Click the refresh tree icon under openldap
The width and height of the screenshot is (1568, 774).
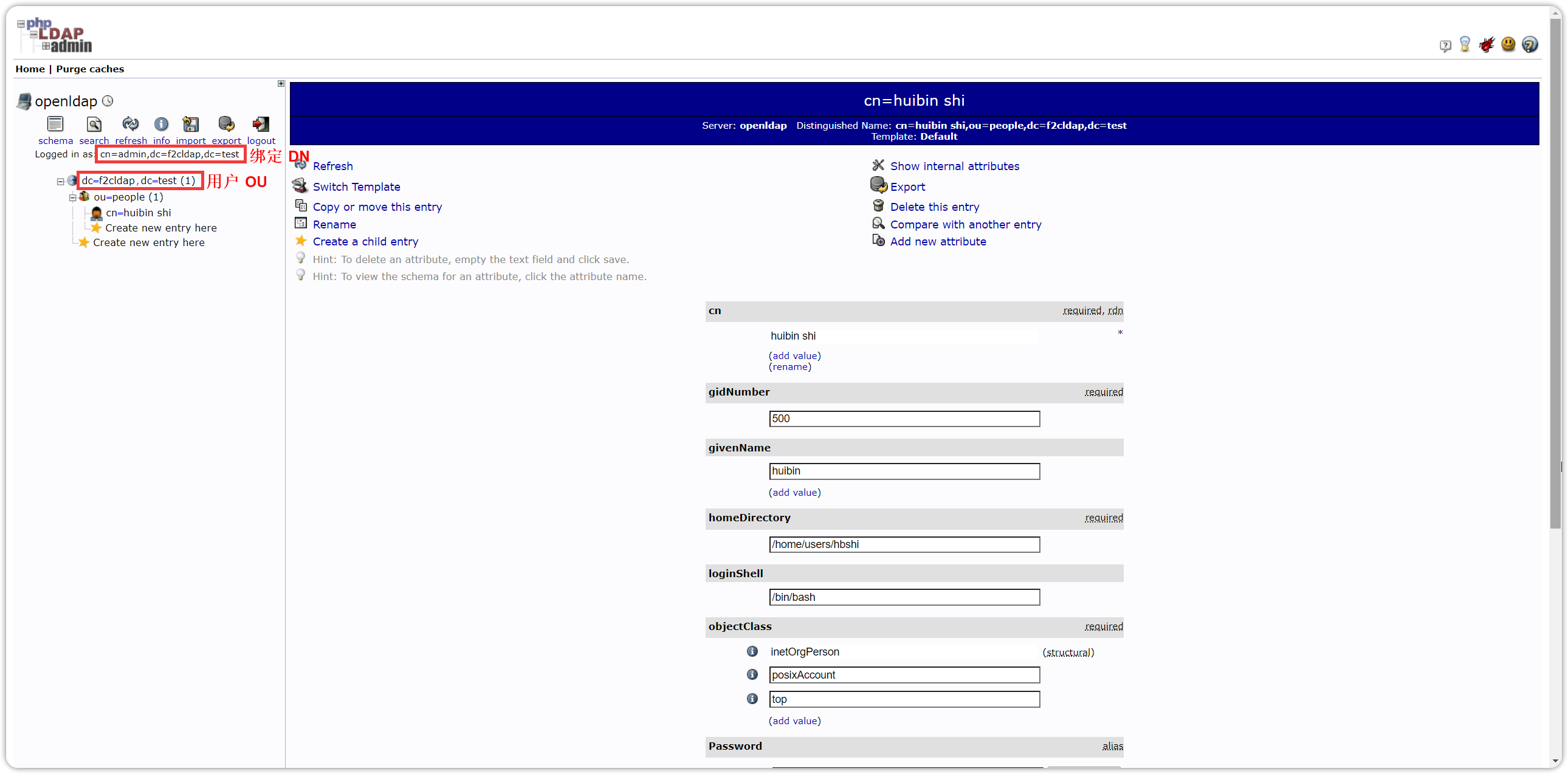coord(130,124)
